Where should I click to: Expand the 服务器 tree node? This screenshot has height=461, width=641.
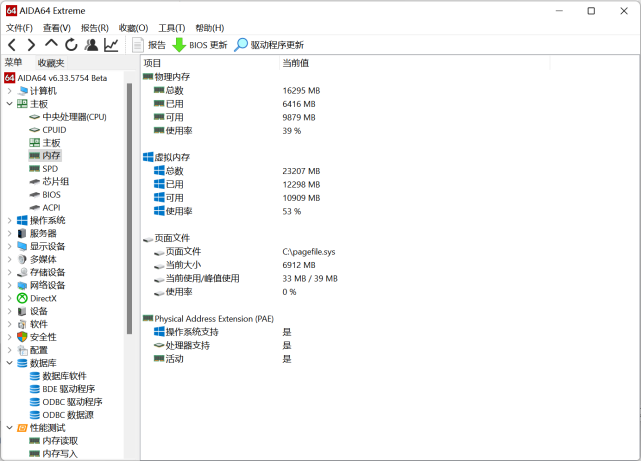pyautogui.click(x=9, y=233)
